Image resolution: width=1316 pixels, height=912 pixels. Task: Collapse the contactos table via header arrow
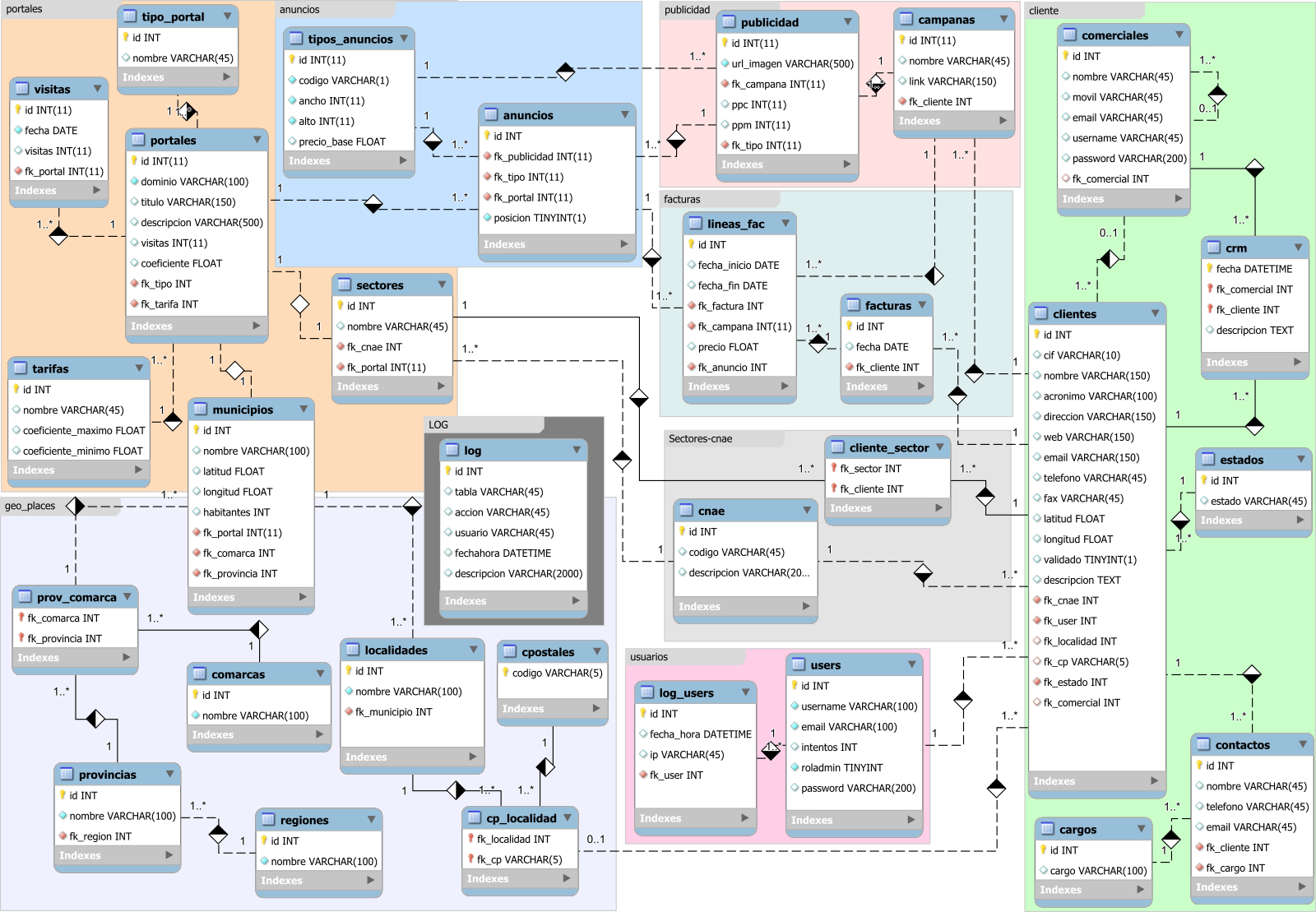coord(1303,744)
